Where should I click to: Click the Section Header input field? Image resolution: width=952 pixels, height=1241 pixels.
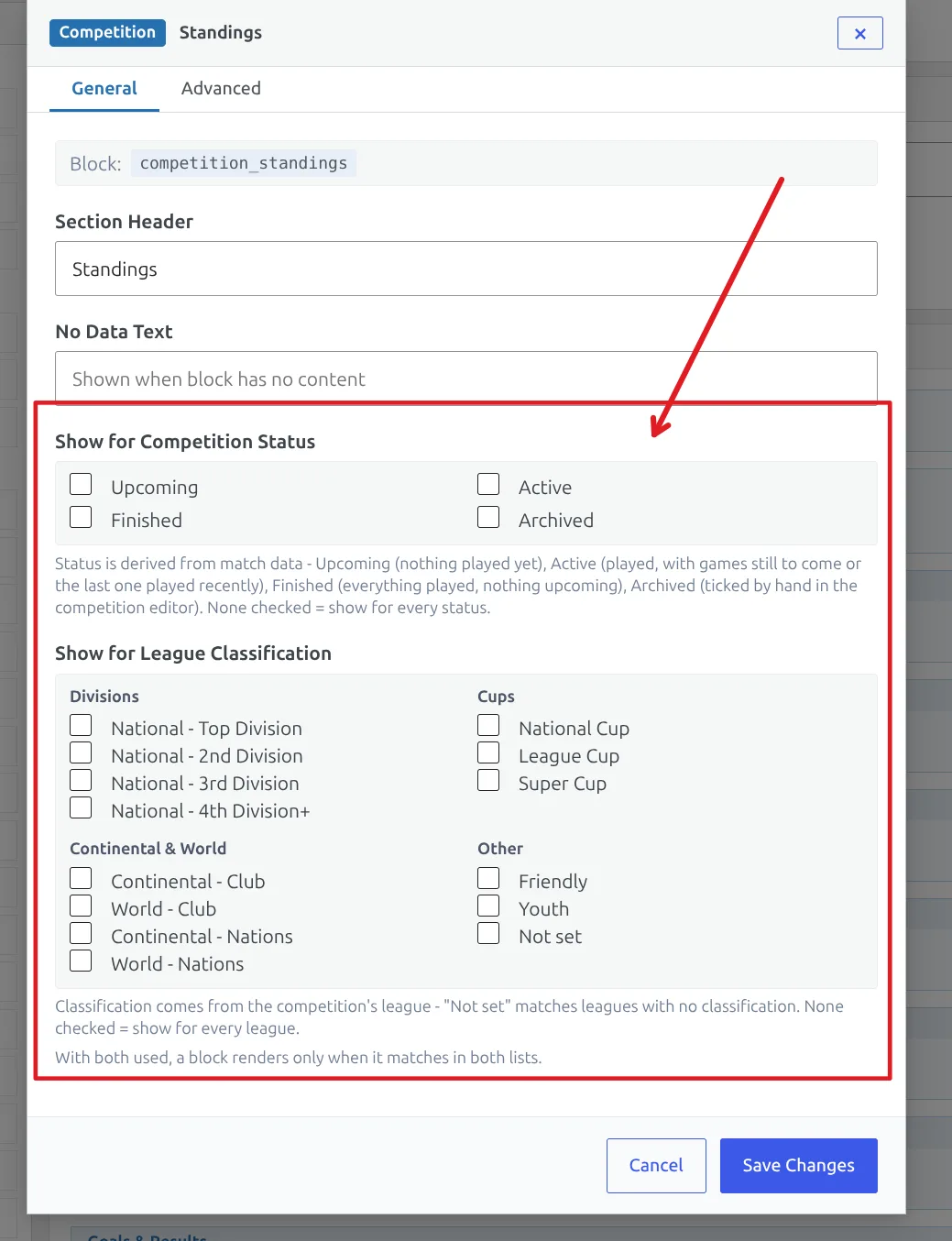(x=466, y=269)
